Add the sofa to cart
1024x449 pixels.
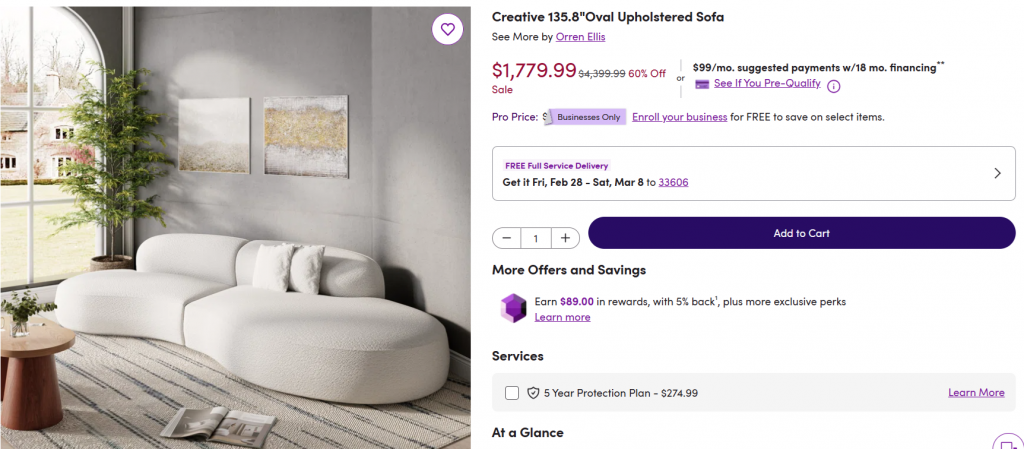pos(801,233)
